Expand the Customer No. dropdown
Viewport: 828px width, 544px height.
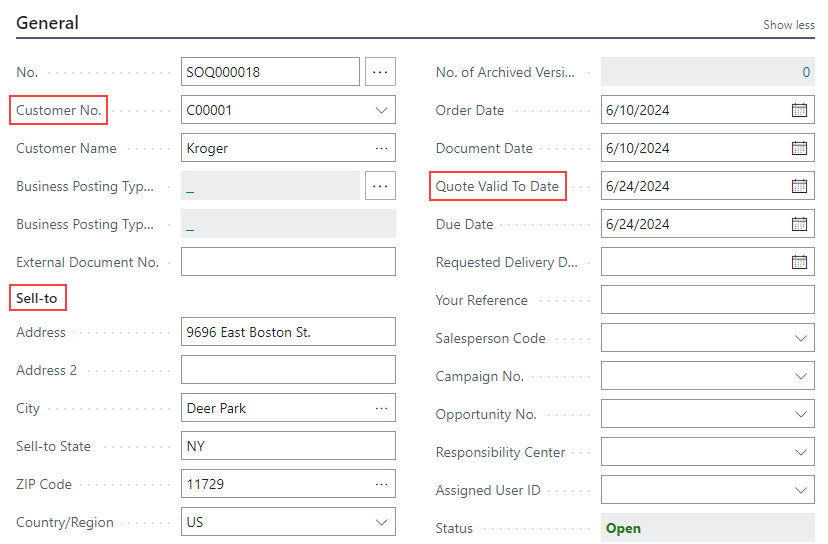pyautogui.click(x=381, y=110)
